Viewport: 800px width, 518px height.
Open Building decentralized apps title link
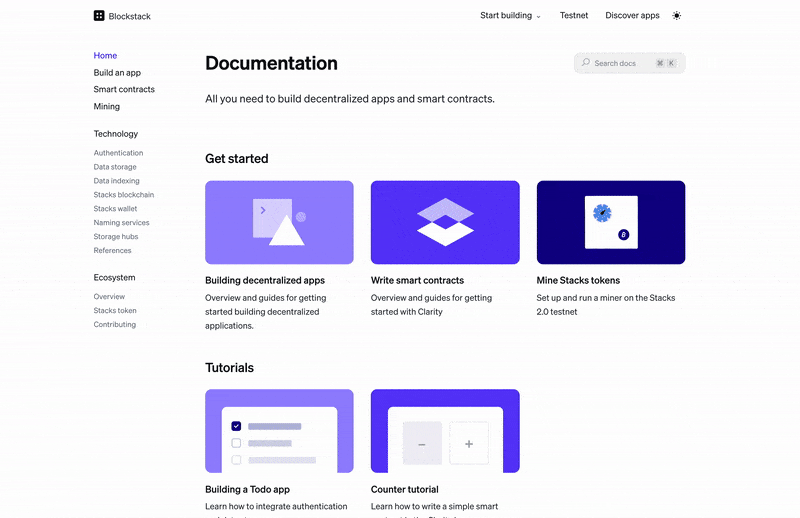(x=265, y=280)
